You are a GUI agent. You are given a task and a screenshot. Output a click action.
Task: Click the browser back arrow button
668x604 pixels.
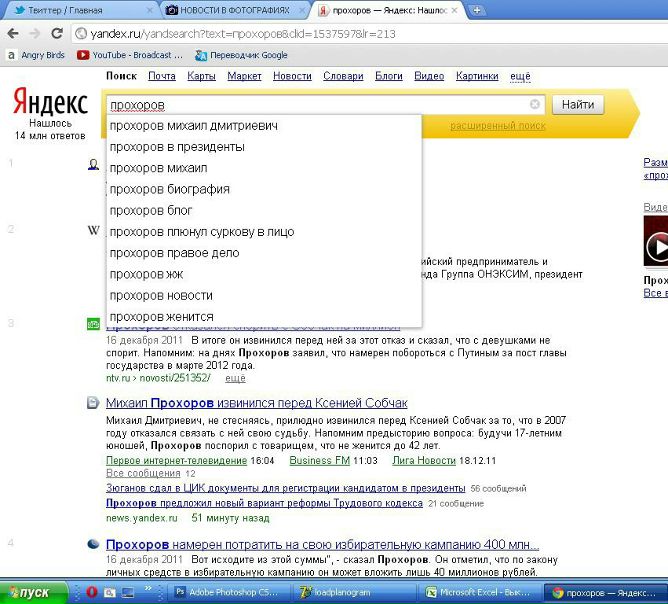pos(12,33)
